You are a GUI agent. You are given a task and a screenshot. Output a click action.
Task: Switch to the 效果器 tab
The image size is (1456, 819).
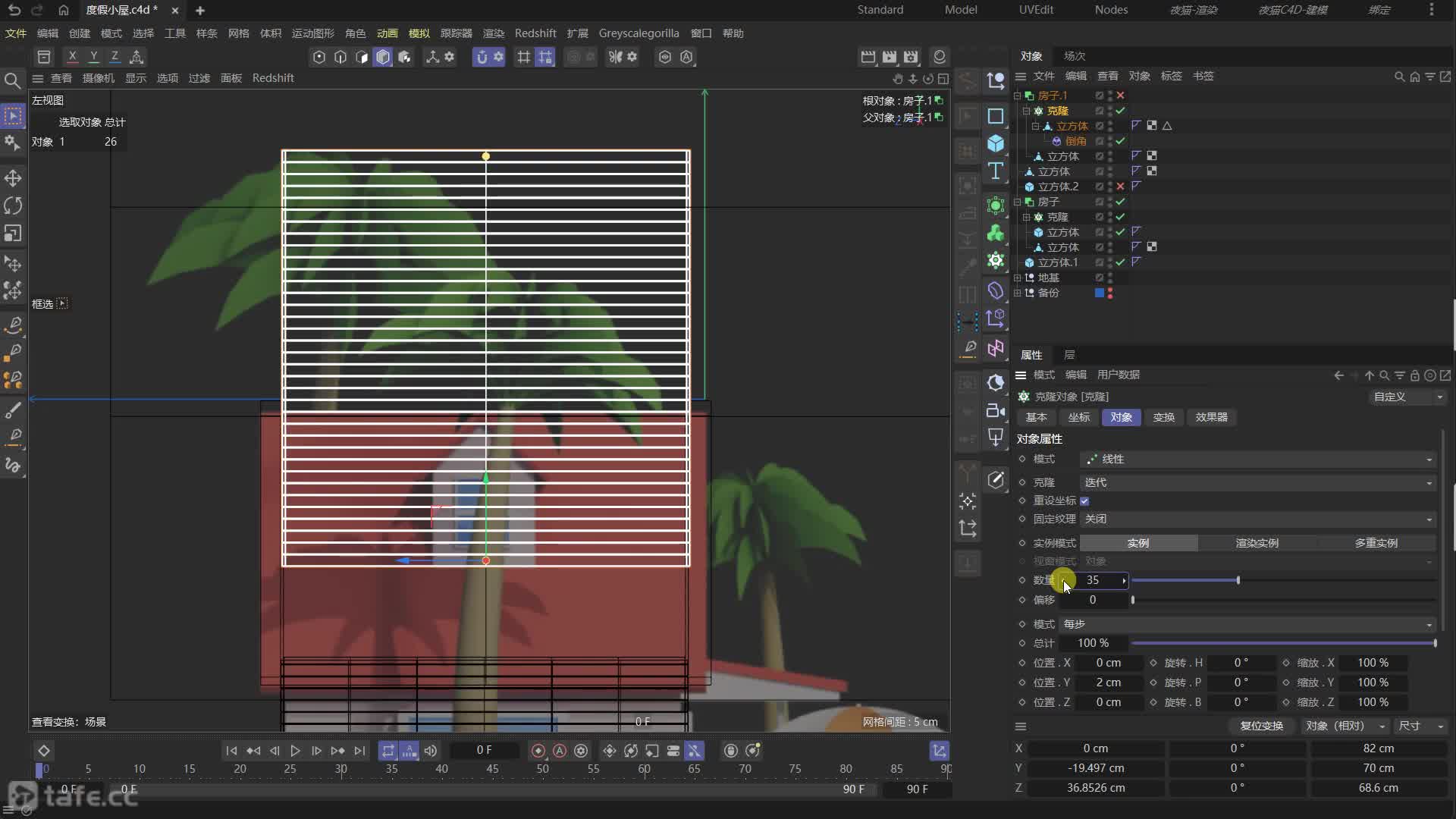(x=1211, y=418)
